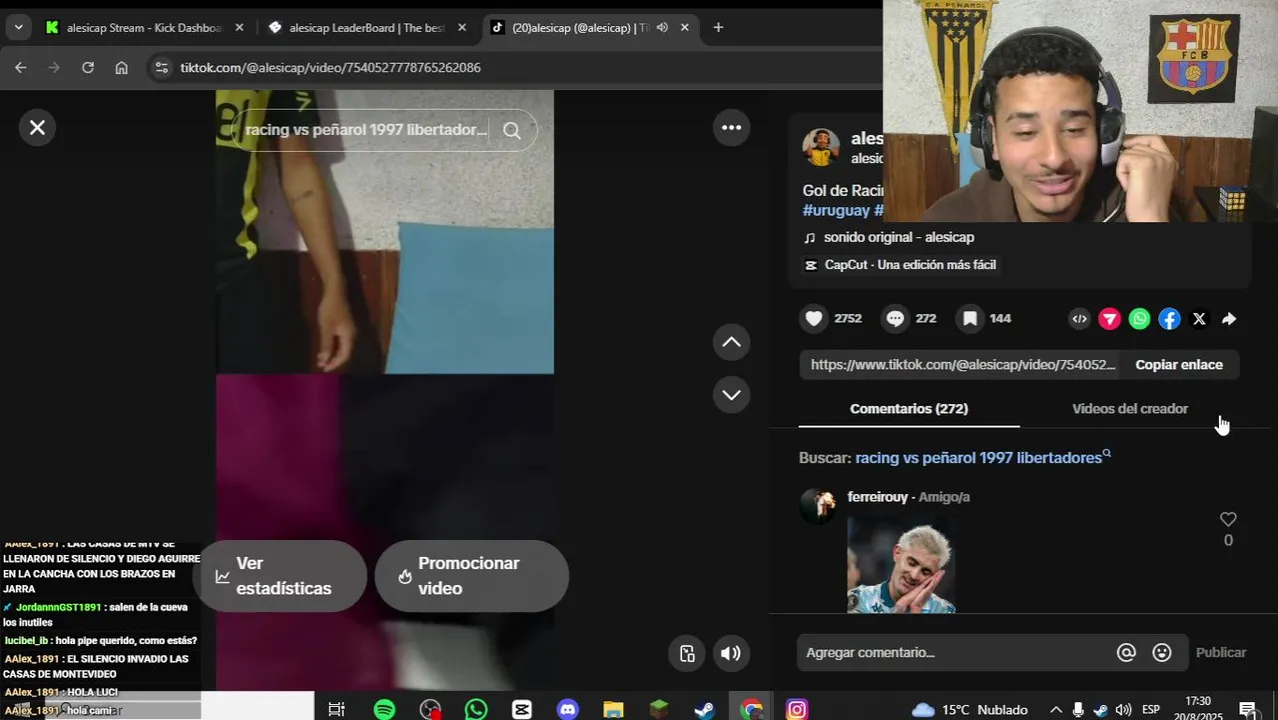Toggle video mute speaker button

[x=731, y=653]
